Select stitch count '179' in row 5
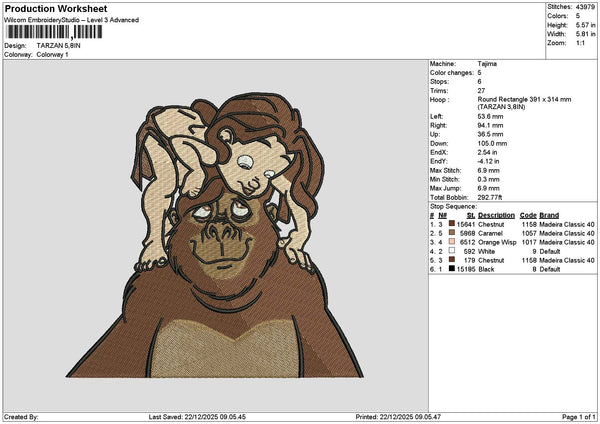 coord(470,260)
